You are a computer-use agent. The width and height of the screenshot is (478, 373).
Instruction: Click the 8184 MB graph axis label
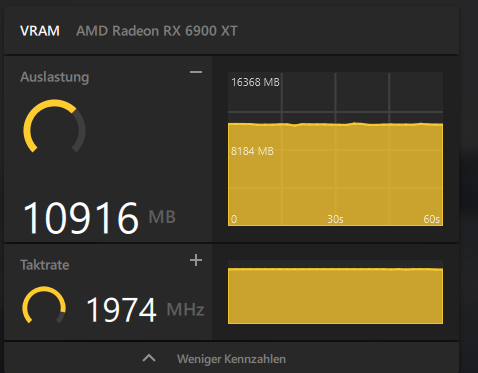[252, 151]
